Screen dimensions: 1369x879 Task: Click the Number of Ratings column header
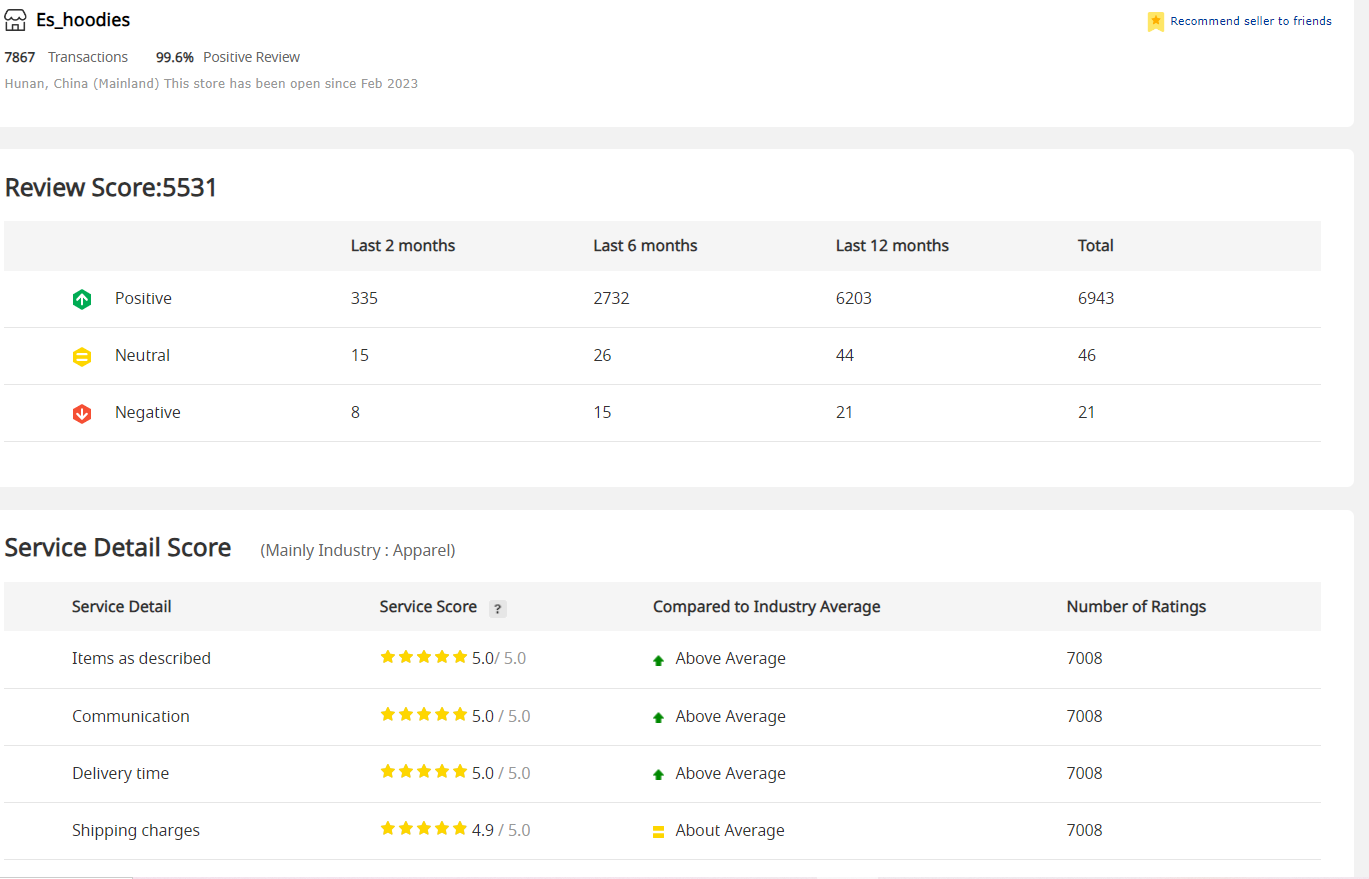(1136, 606)
